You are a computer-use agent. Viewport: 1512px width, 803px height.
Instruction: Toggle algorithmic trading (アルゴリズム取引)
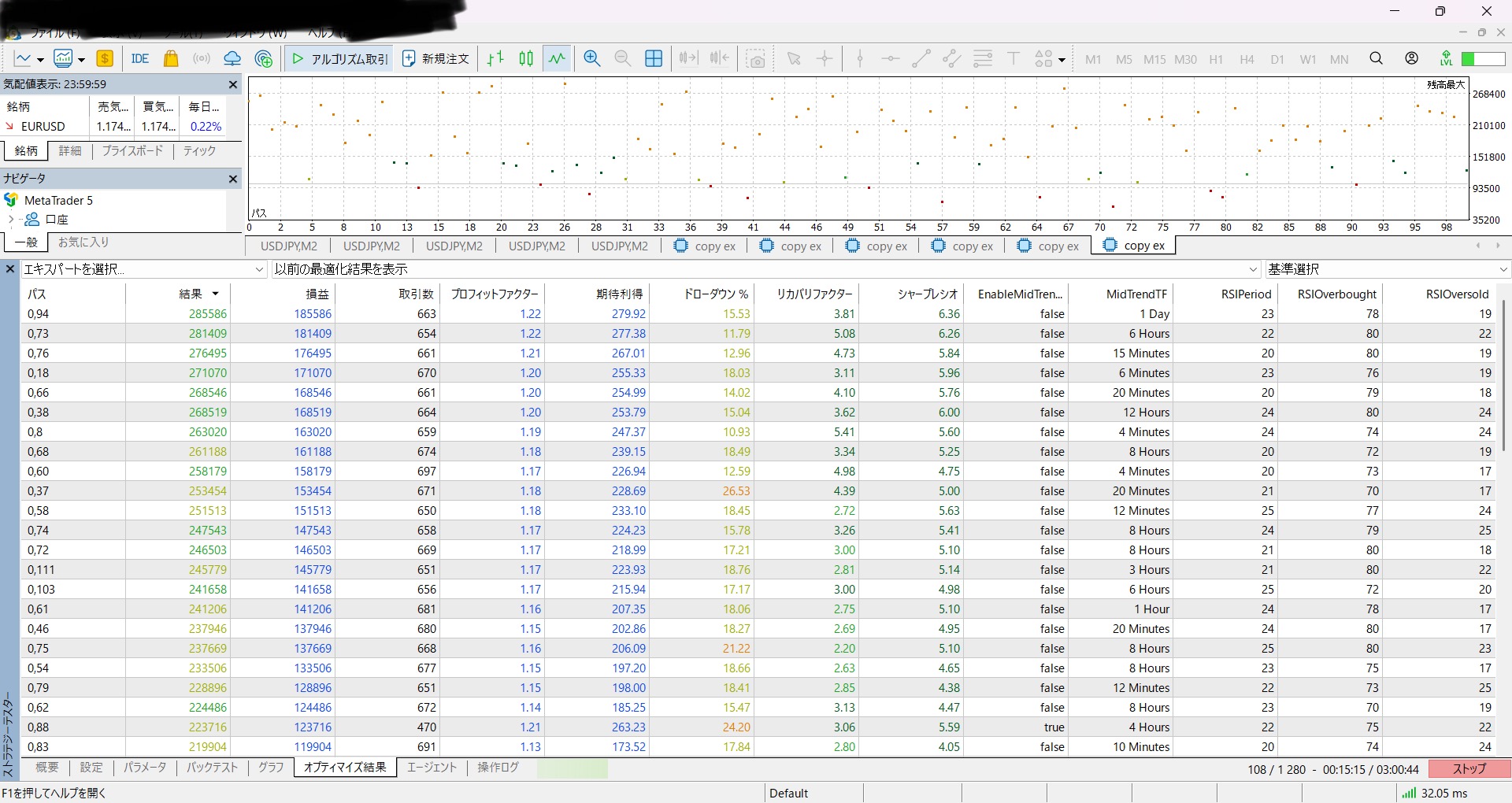(340, 58)
